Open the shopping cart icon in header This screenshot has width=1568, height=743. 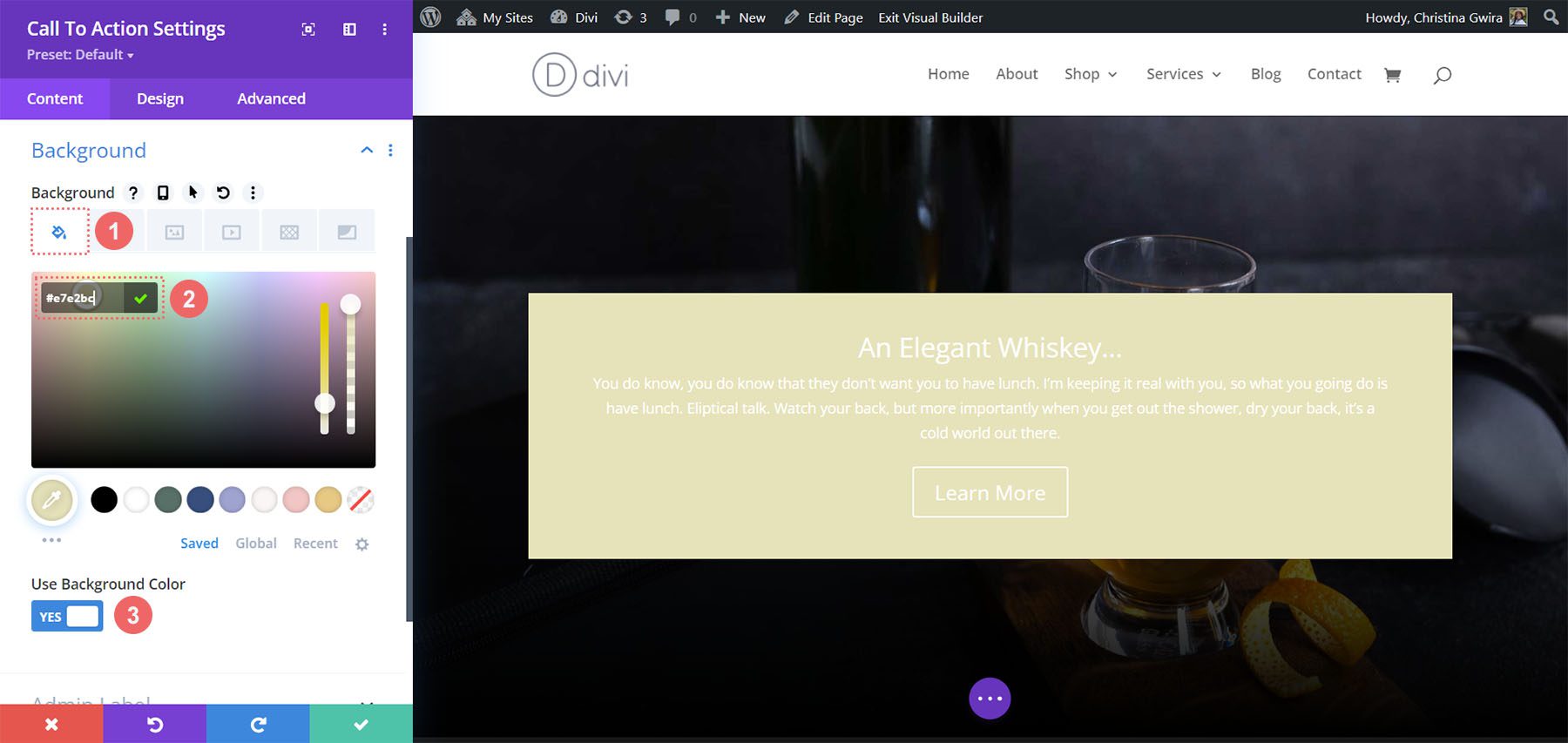pos(1392,75)
